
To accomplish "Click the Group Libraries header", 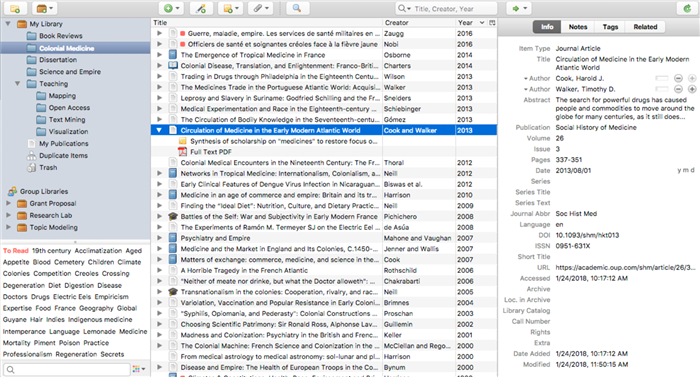I will [44, 191].
